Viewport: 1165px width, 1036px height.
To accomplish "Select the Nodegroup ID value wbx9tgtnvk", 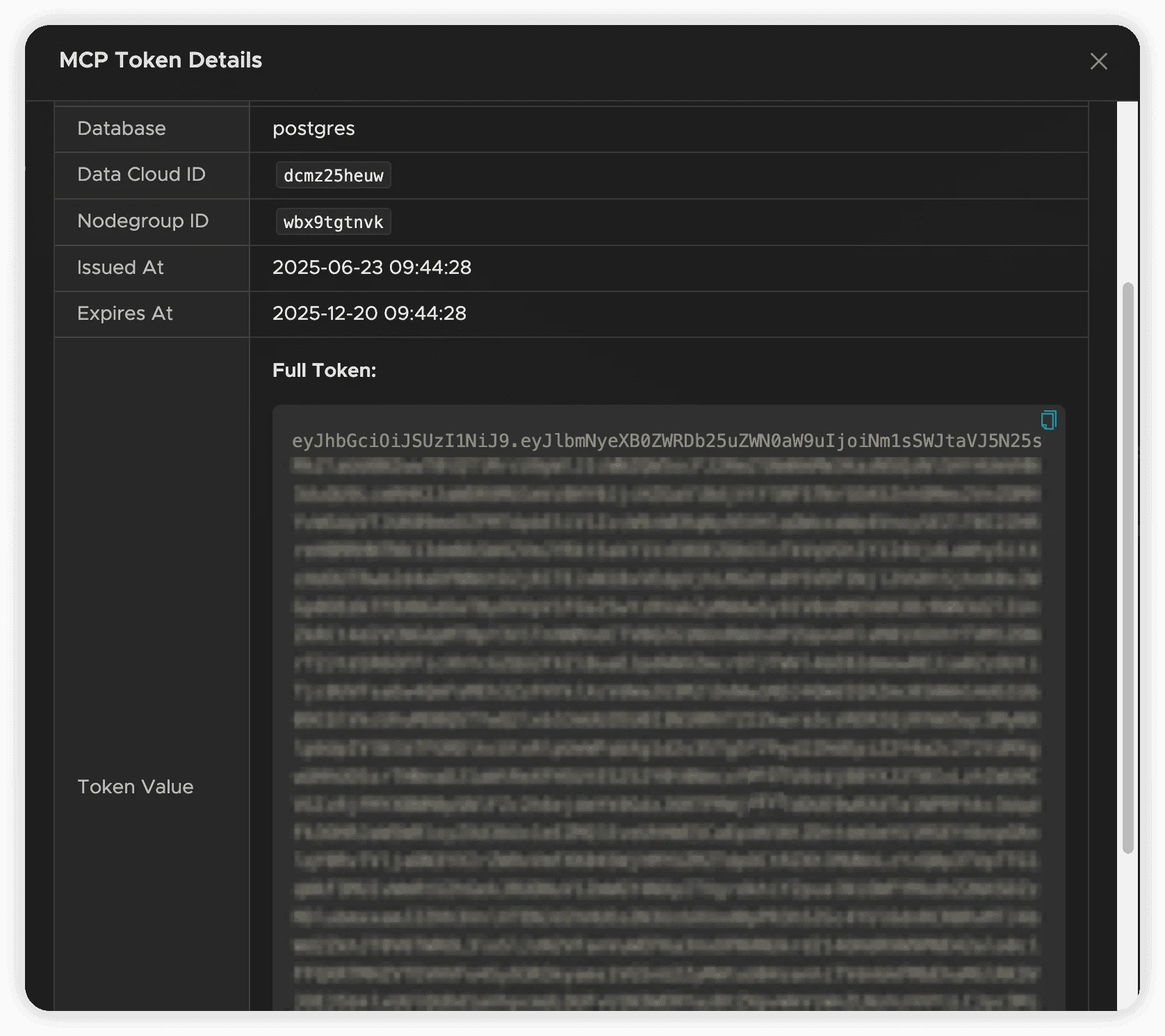I will pos(333,222).
